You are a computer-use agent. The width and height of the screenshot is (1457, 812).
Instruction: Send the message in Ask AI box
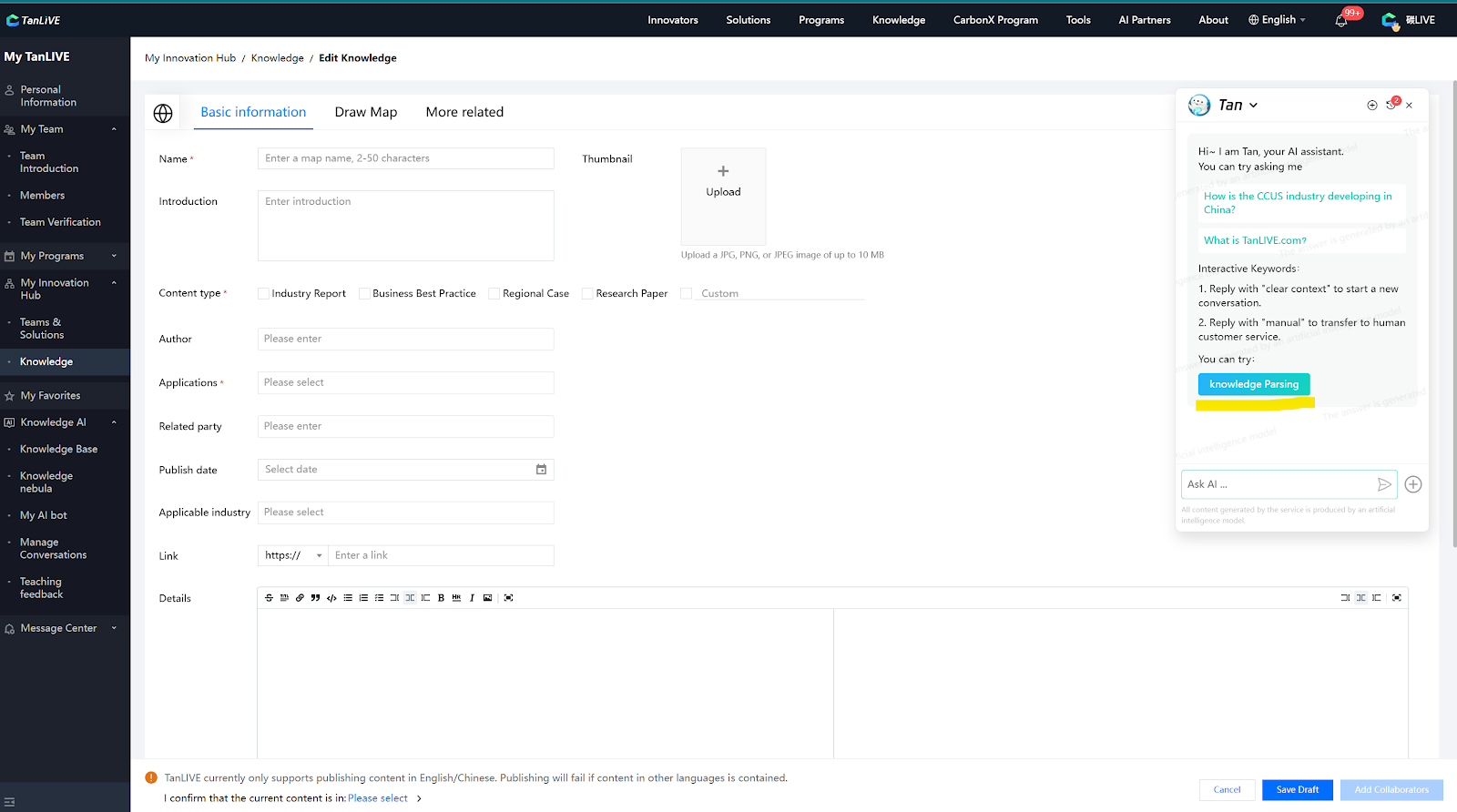(1383, 484)
